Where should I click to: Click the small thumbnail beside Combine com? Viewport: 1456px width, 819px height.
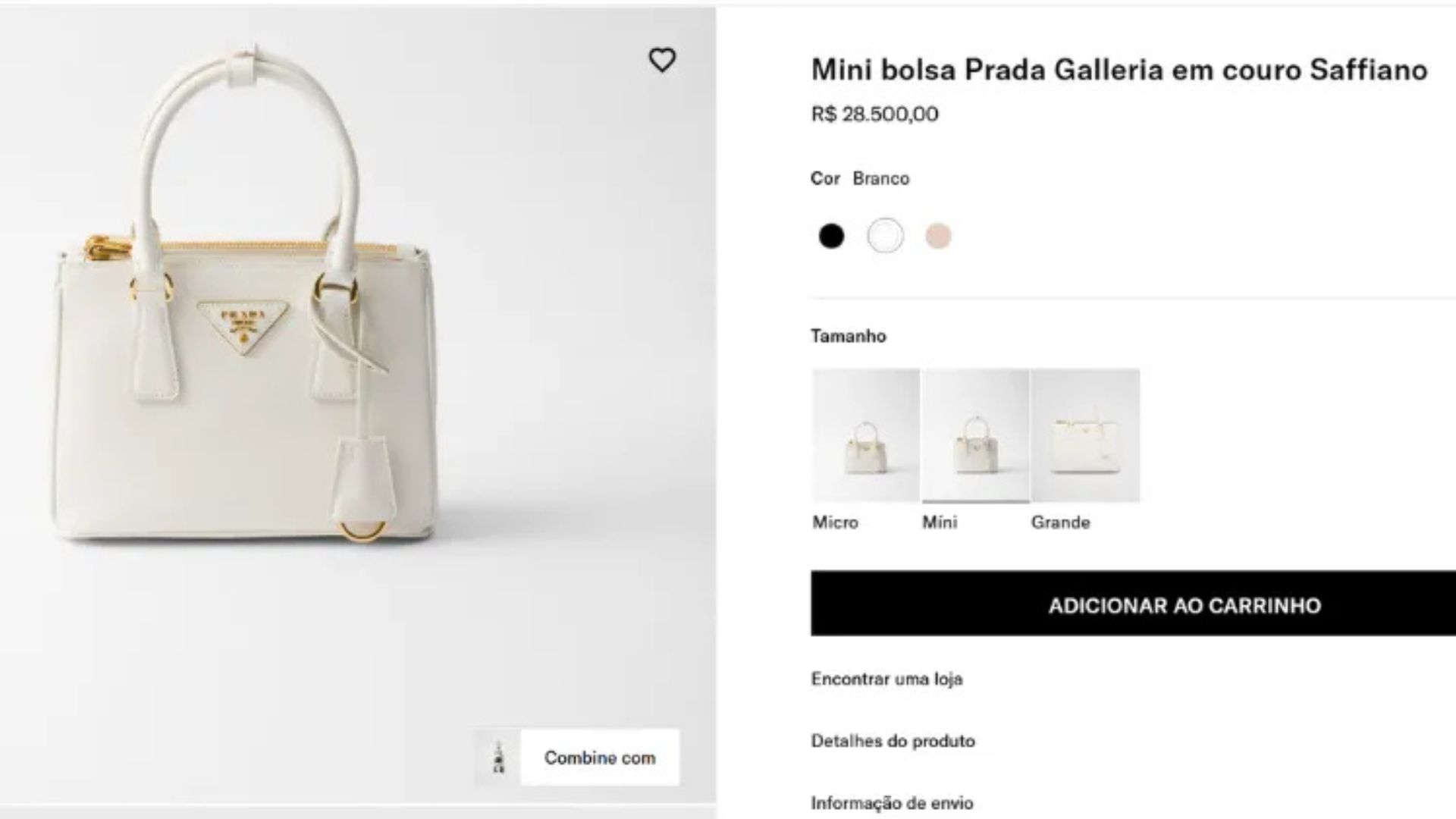(x=497, y=758)
